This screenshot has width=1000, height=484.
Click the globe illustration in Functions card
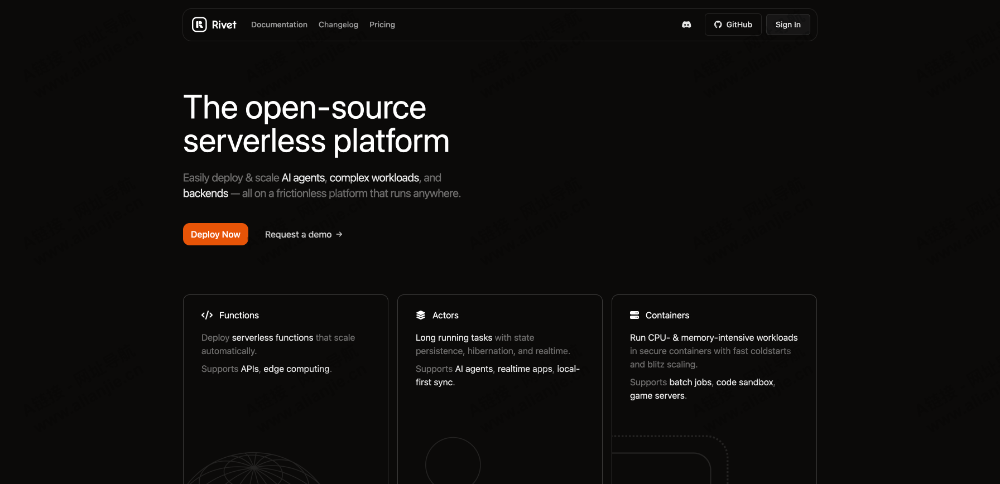click(255, 469)
